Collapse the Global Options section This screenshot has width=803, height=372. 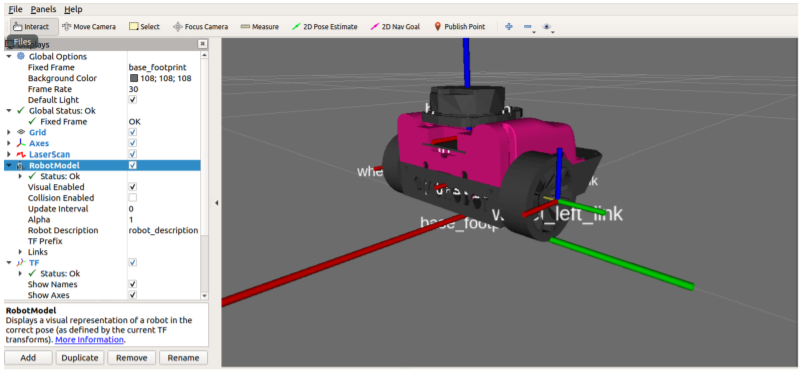9,56
